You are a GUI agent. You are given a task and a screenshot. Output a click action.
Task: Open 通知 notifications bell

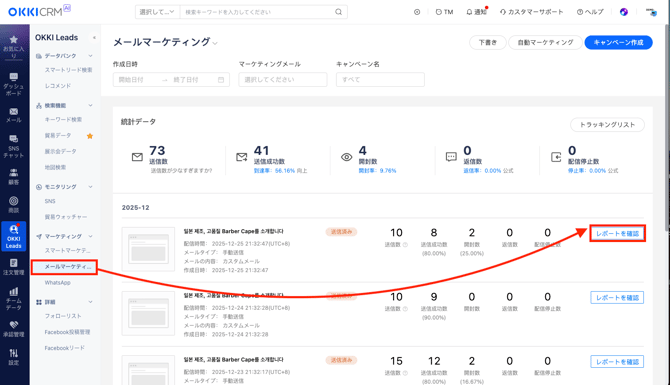pos(476,12)
